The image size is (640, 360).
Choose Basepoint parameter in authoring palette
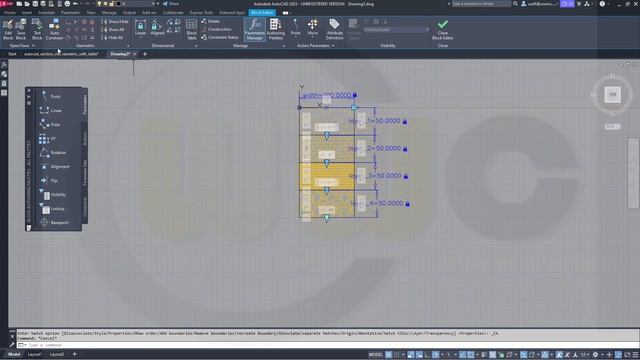(x=54, y=222)
